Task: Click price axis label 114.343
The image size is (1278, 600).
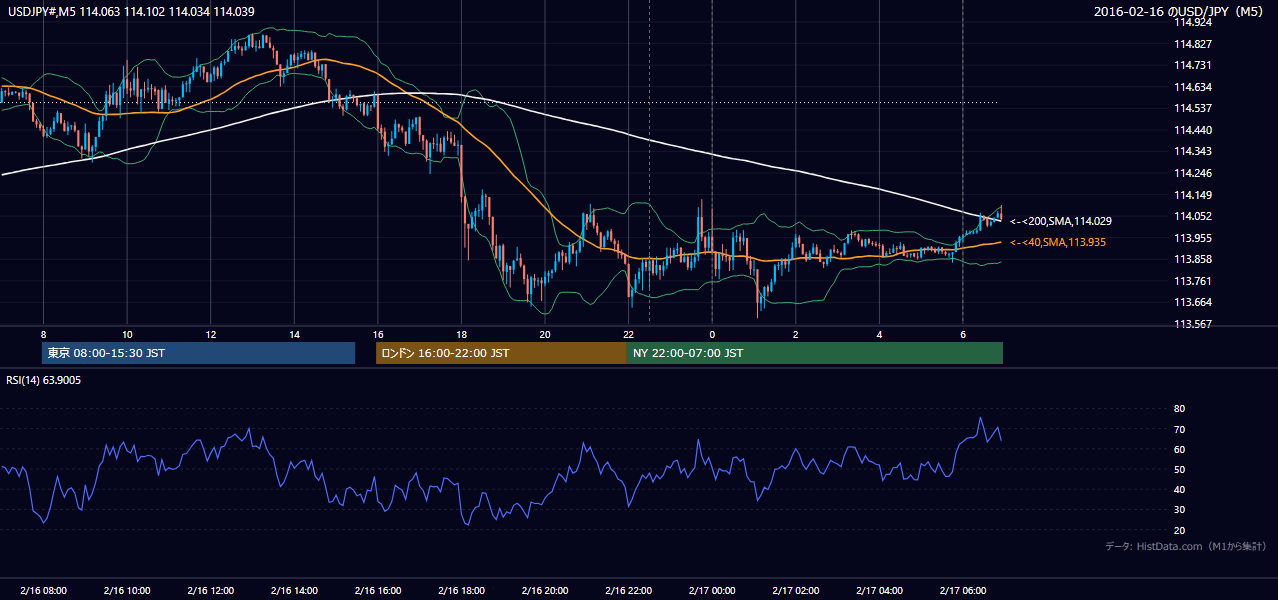Action: coord(1192,151)
